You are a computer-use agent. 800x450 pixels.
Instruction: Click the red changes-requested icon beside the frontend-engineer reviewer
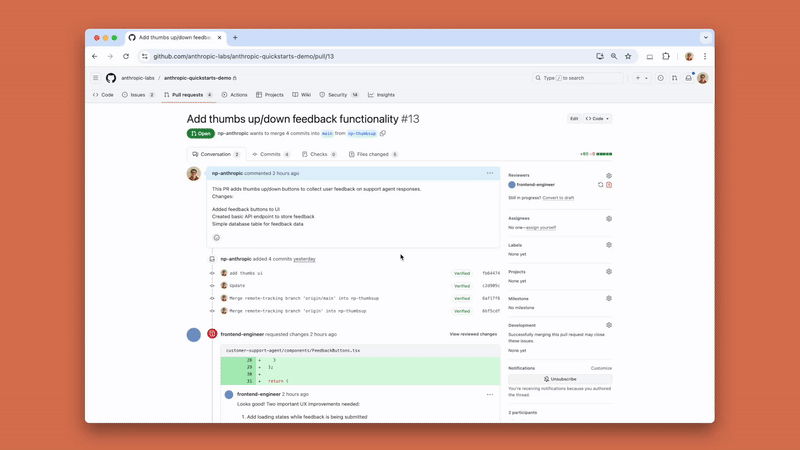609,185
